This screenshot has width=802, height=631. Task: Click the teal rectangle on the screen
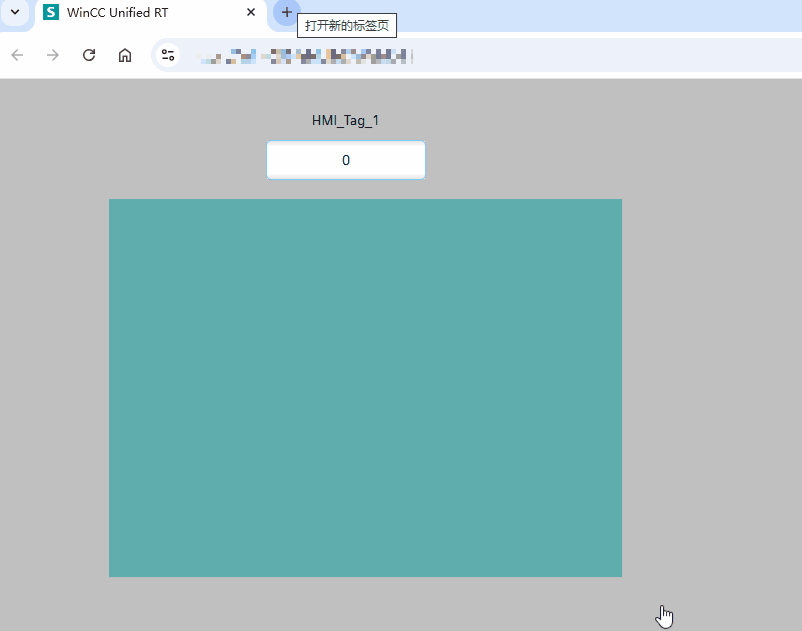coord(365,388)
